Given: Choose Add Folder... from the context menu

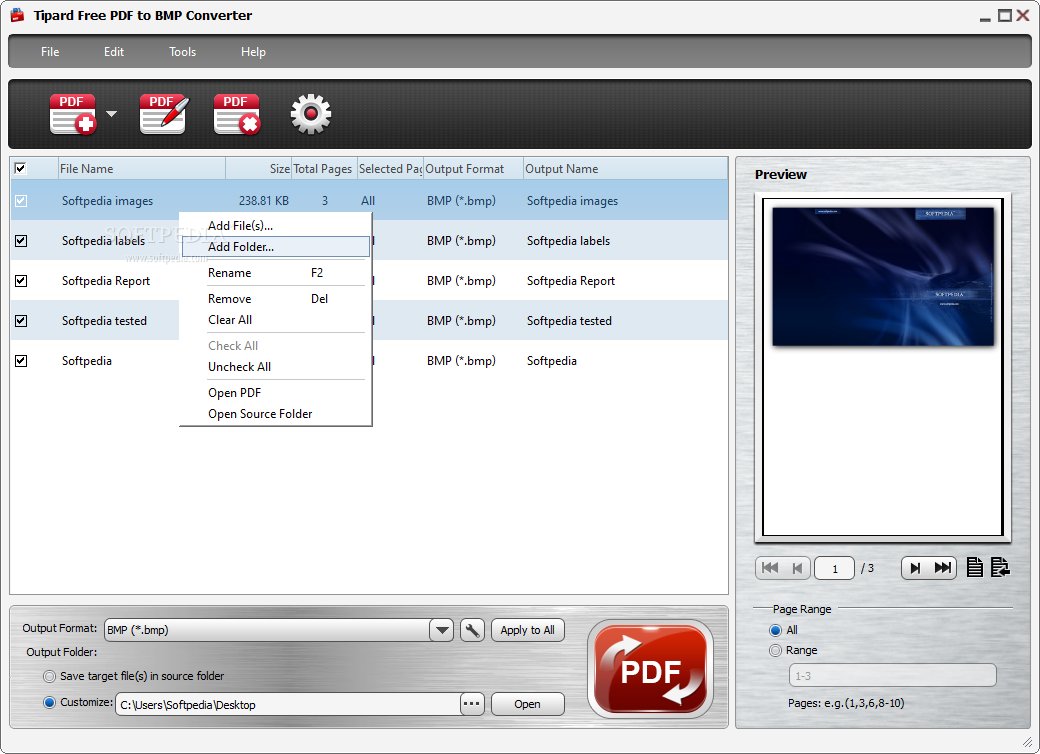Looking at the screenshot, I should (x=275, y=247).
